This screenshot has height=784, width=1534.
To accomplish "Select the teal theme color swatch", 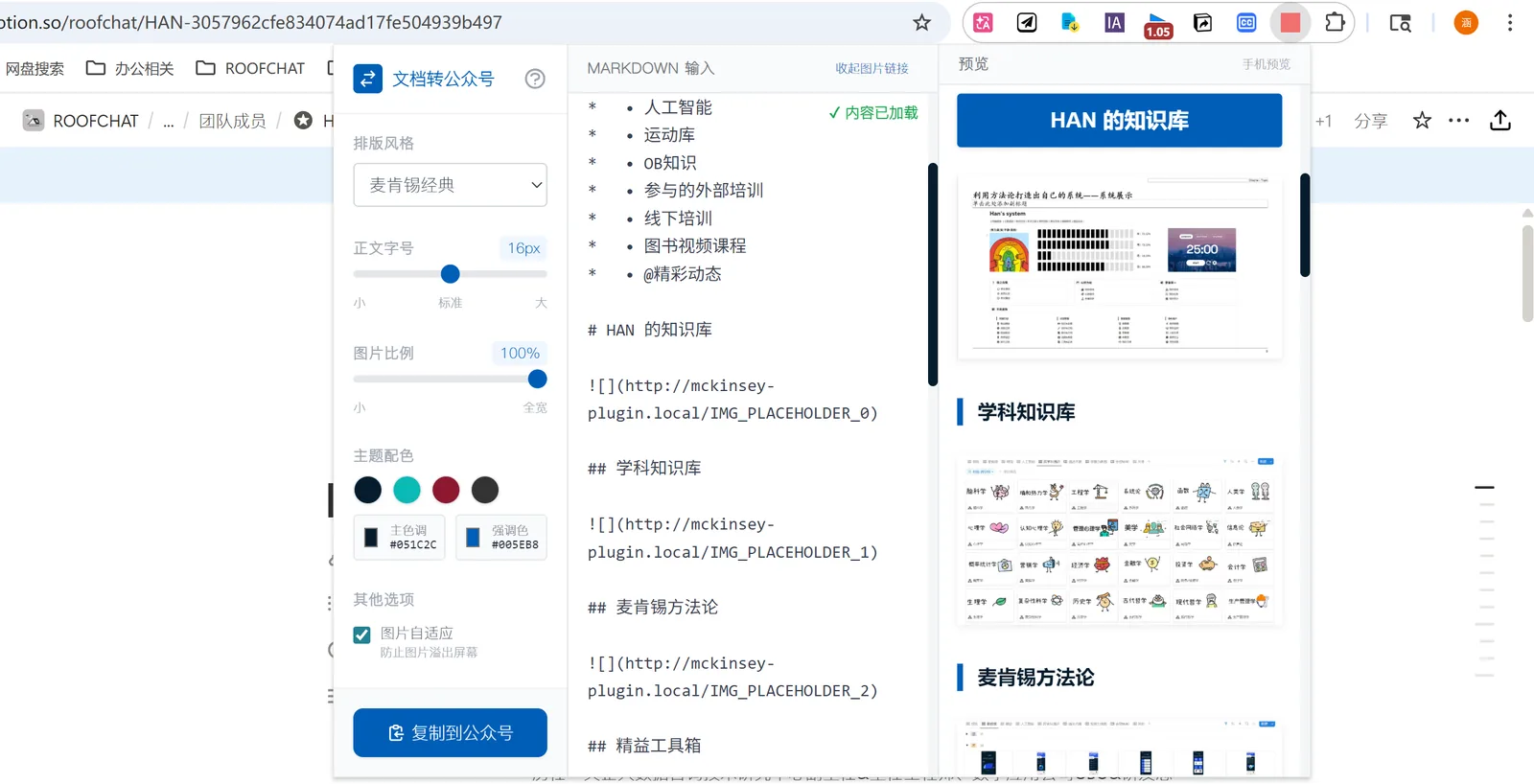I will [407, 490].
